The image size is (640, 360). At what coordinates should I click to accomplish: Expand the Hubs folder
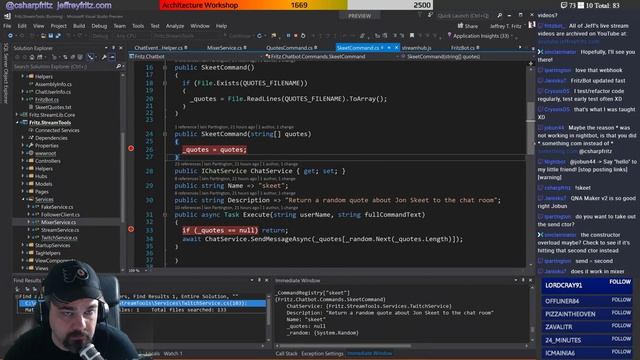click(x=23, y=176)
